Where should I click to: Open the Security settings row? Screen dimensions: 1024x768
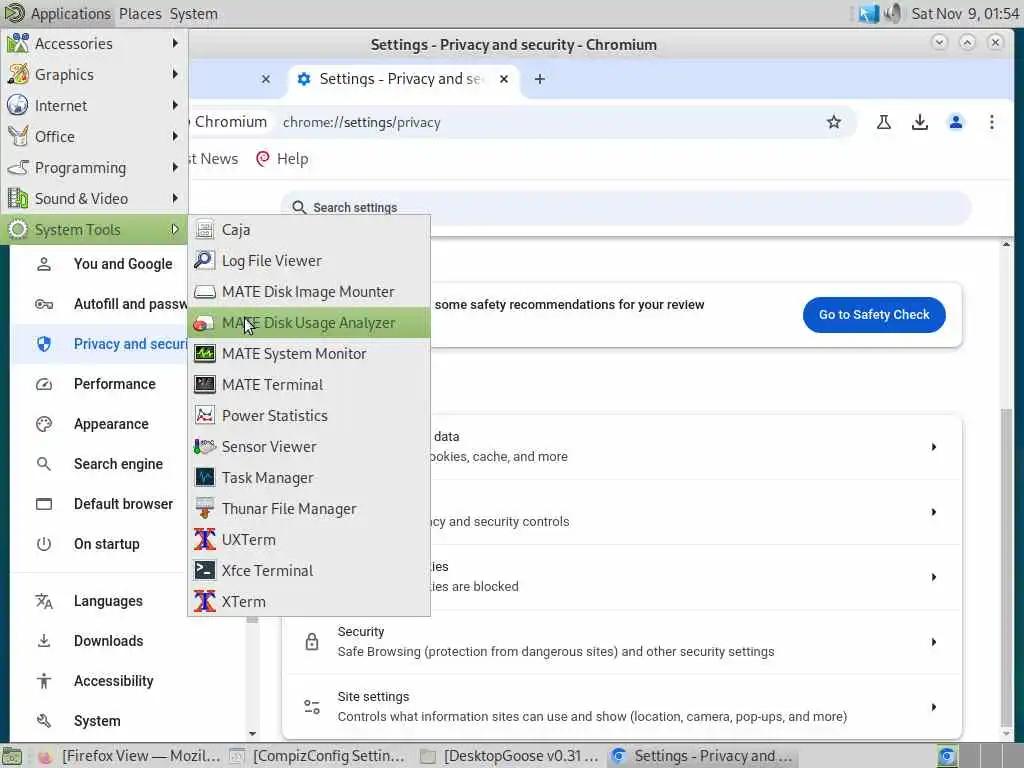coord(622,642)
